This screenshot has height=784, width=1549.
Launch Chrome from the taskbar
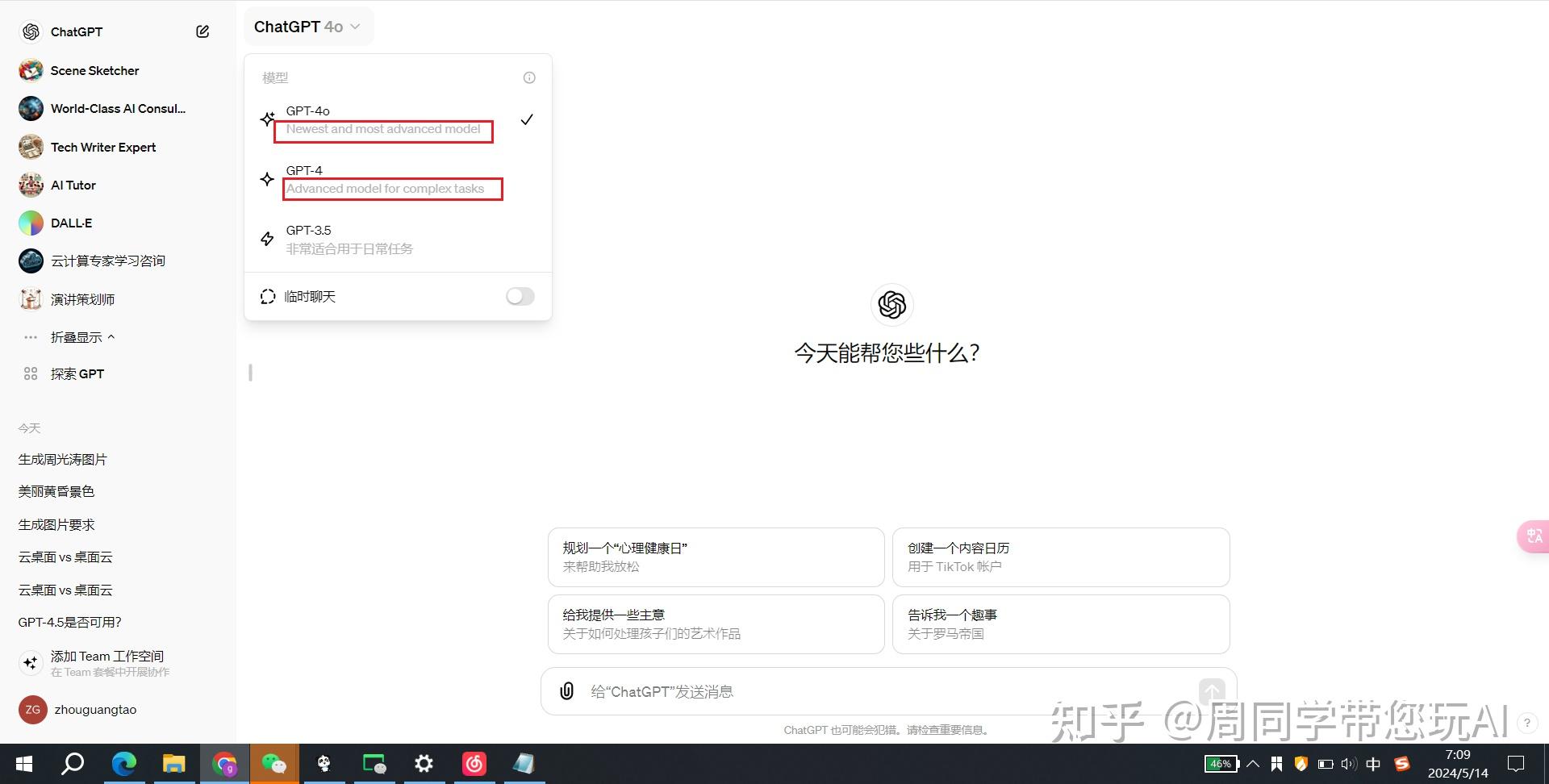[x=225, y=763]
